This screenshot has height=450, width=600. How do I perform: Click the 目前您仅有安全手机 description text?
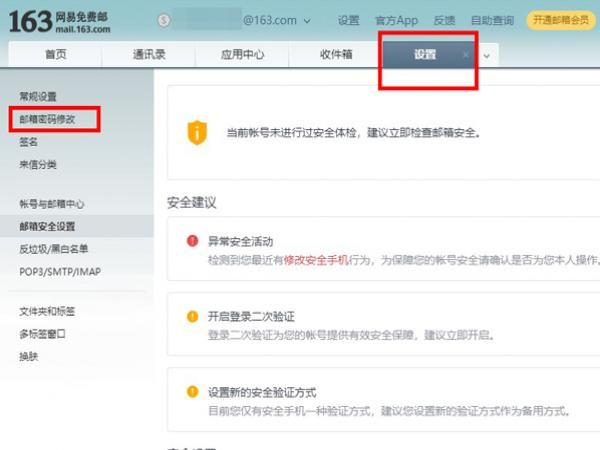point(389,411)
